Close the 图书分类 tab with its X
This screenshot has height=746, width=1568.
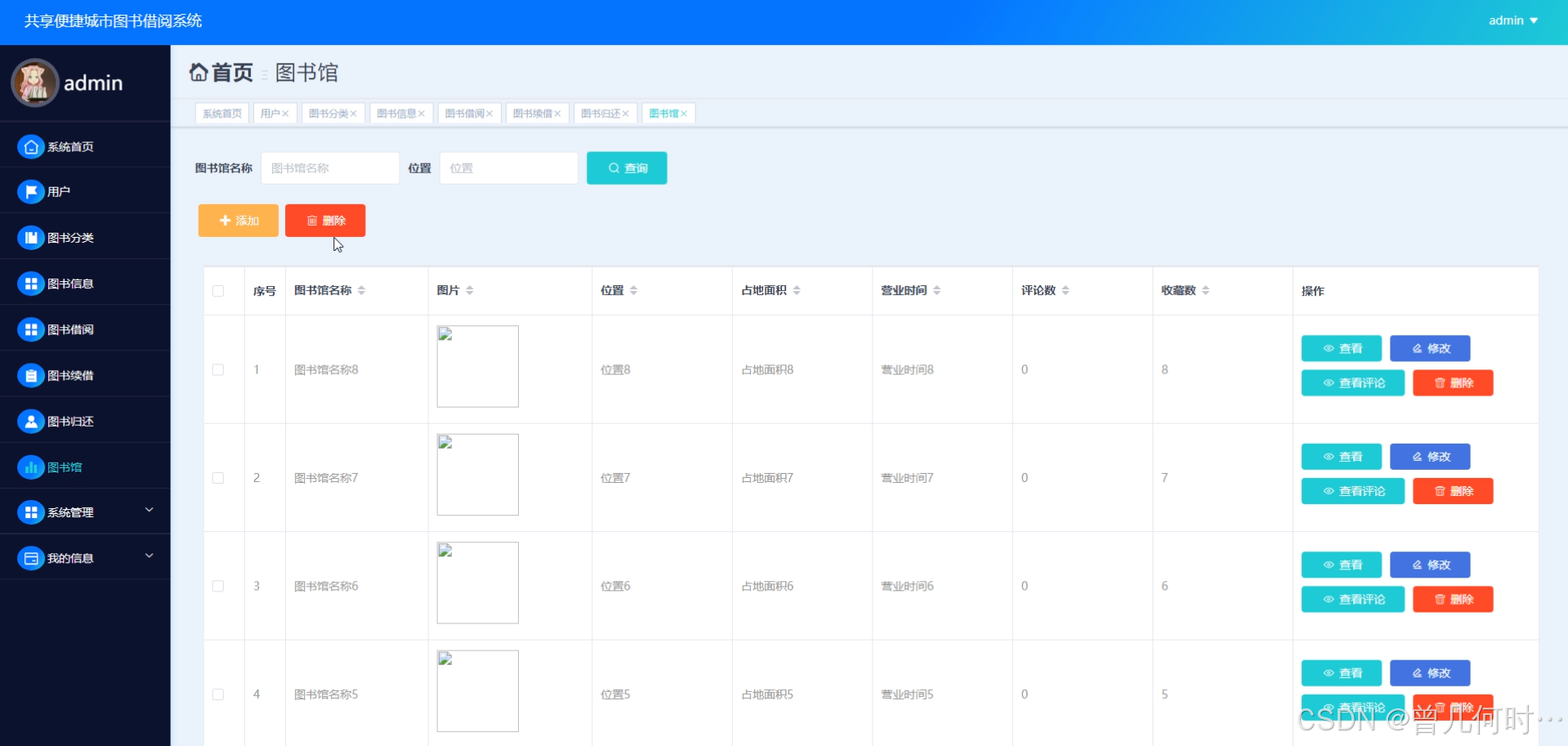[x=353, y=114]
